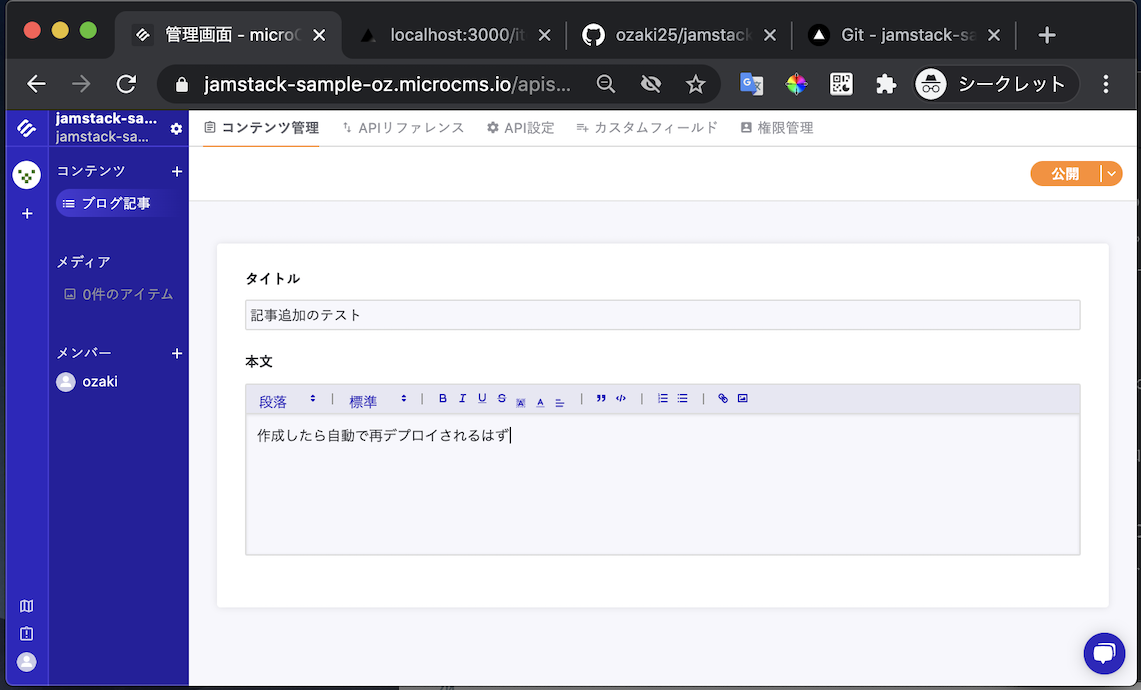Switch to the APIリファレンス tab

coord(402,128)
